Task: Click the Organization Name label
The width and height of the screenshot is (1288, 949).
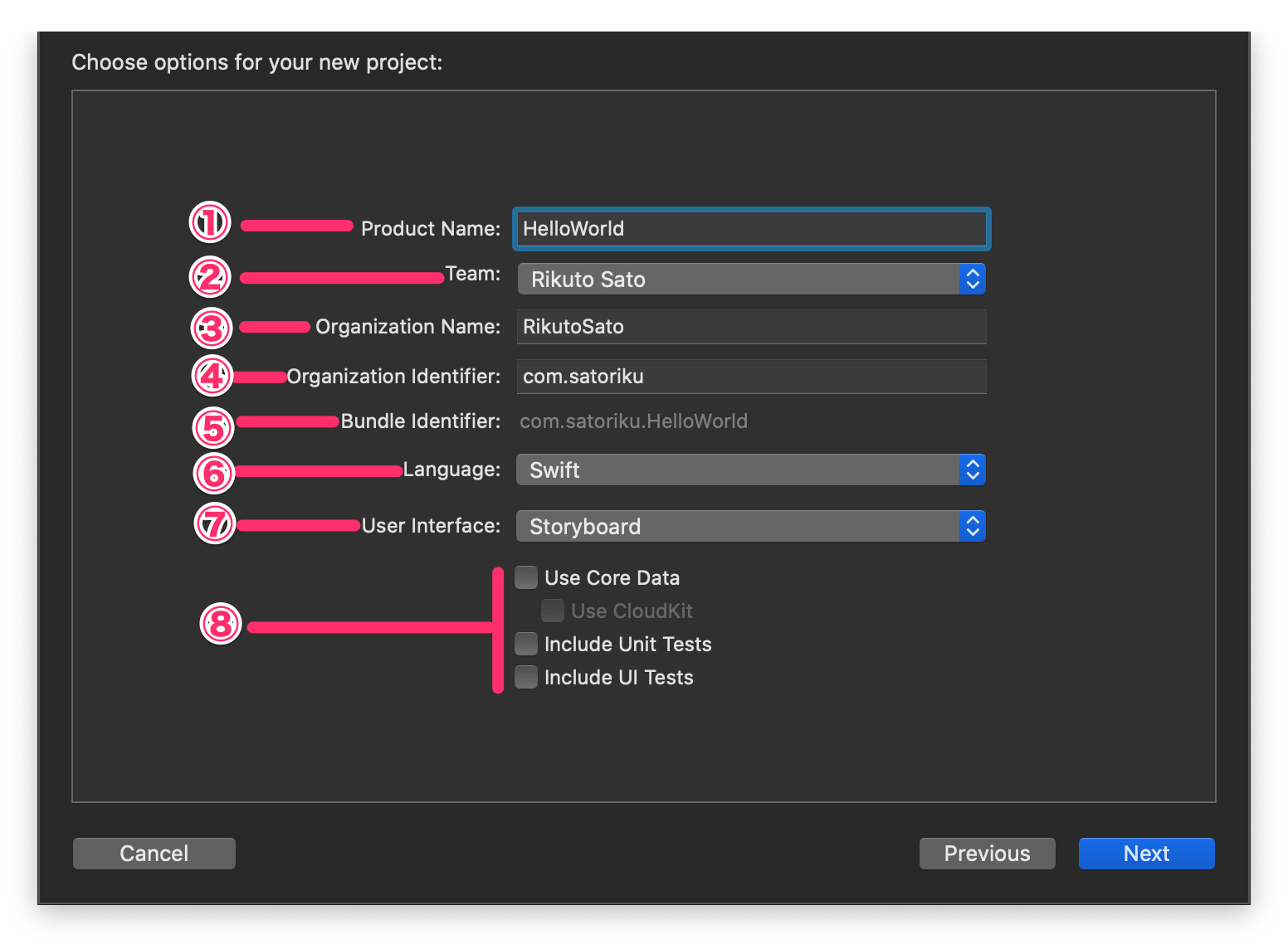Action: tap(408, 327)
